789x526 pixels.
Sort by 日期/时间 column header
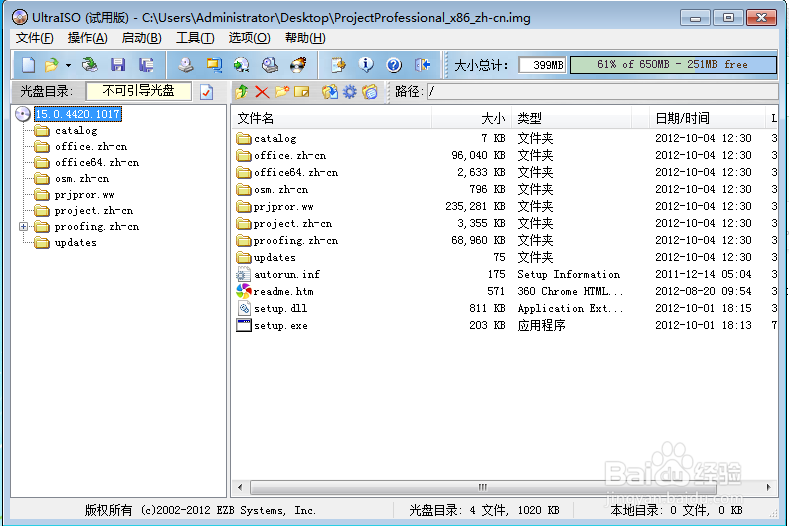click(x=707, y=118)
